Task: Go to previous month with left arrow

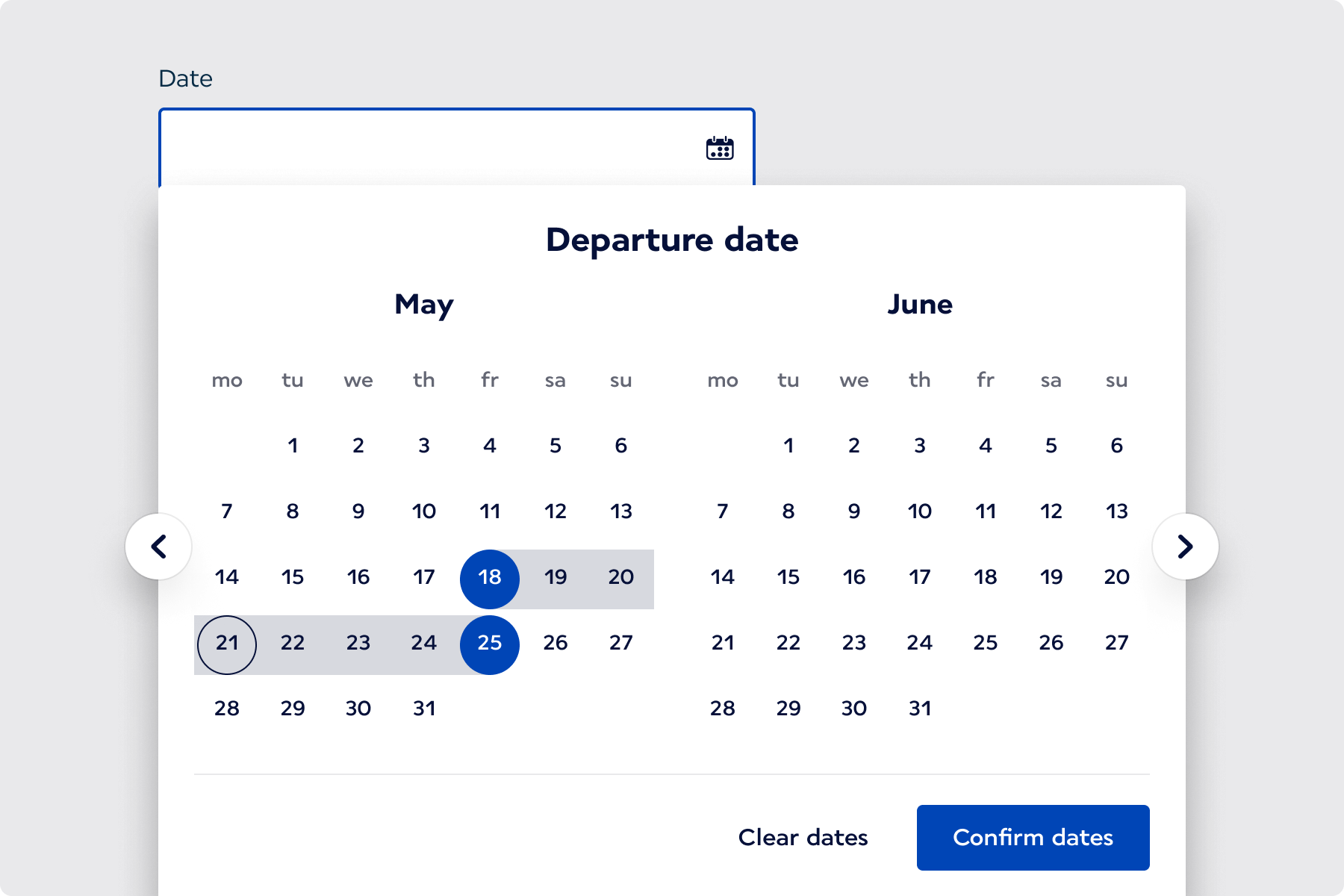Action: click(x=158, y=547)
